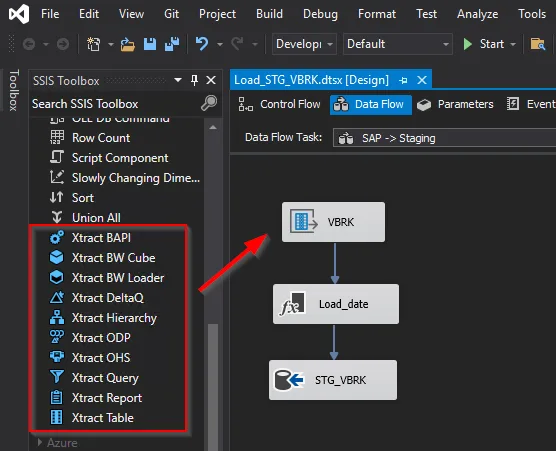Open the Edit menu

click(89, 14)
